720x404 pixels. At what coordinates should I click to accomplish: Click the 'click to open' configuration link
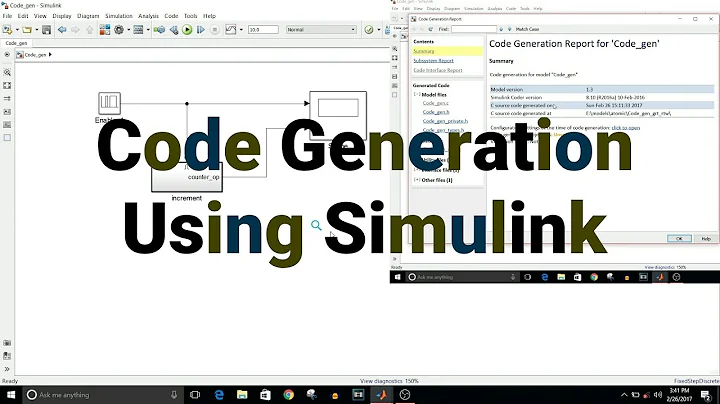[626, 128]
